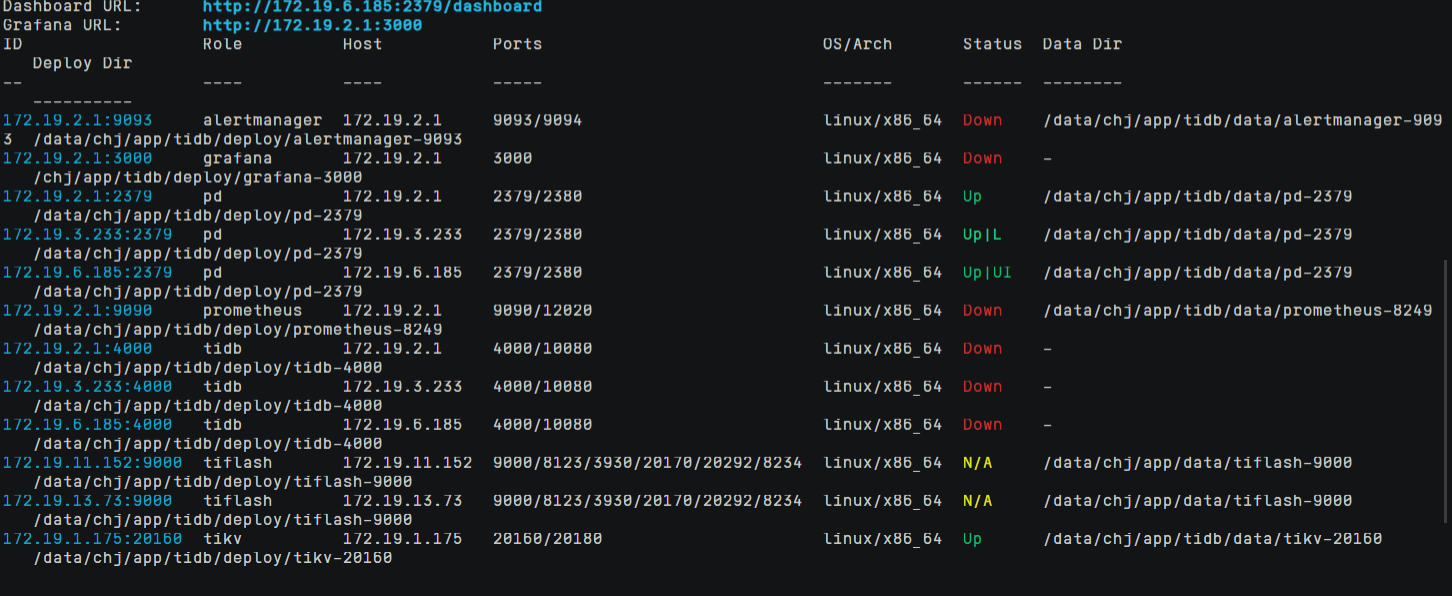The image size is (1452, 596).
Task: Click the Ports column header
Action: tap(517, 44)
